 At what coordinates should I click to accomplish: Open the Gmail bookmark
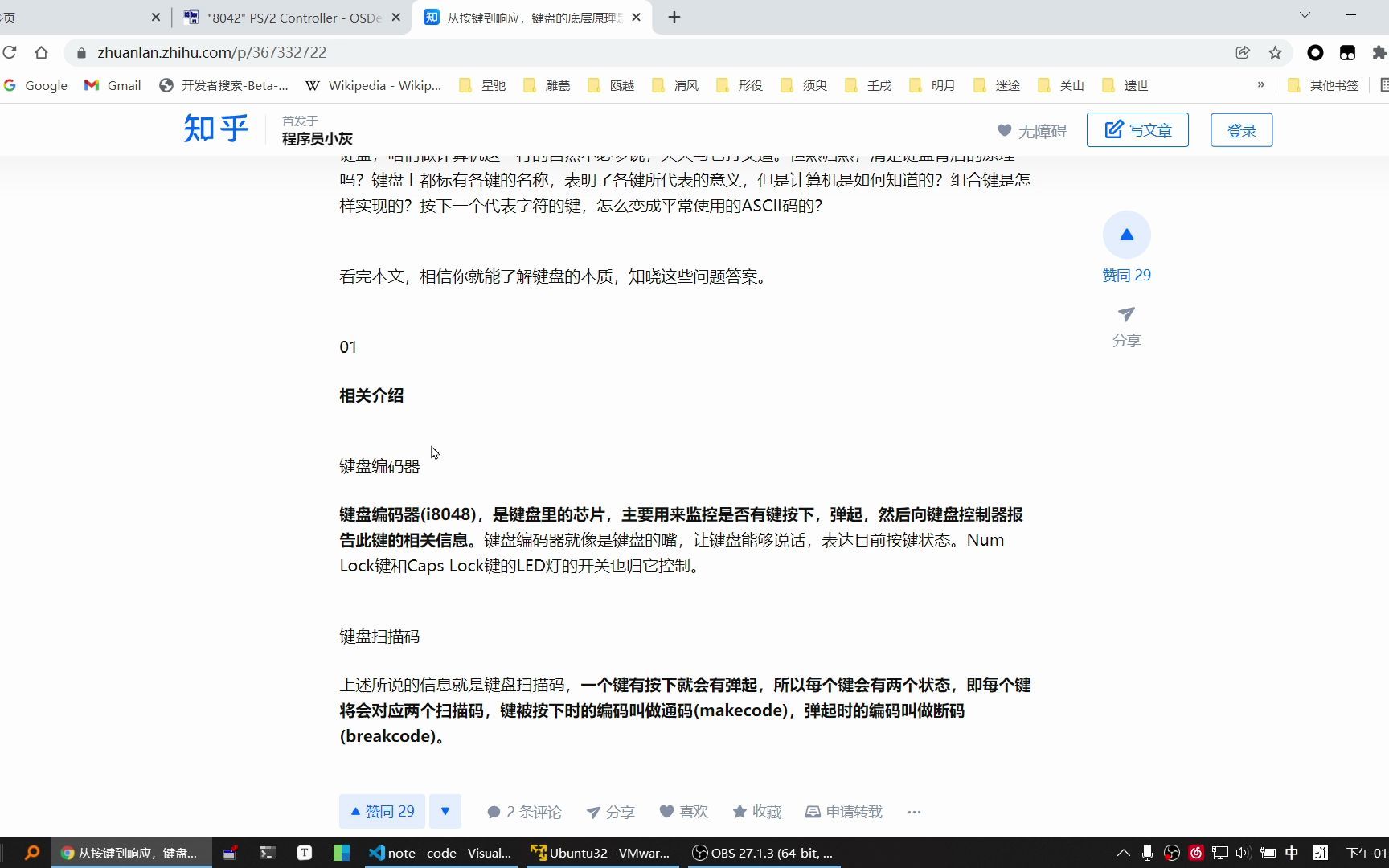[113, 85]
